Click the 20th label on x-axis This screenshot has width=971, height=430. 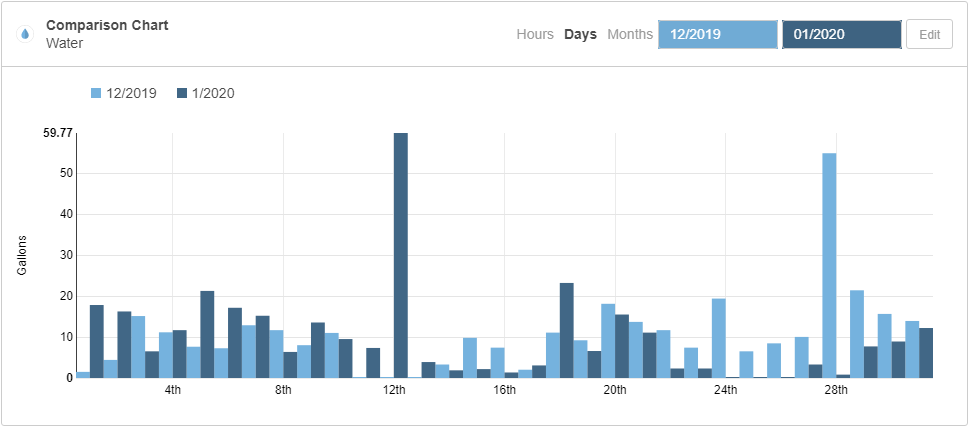point(615,390)
